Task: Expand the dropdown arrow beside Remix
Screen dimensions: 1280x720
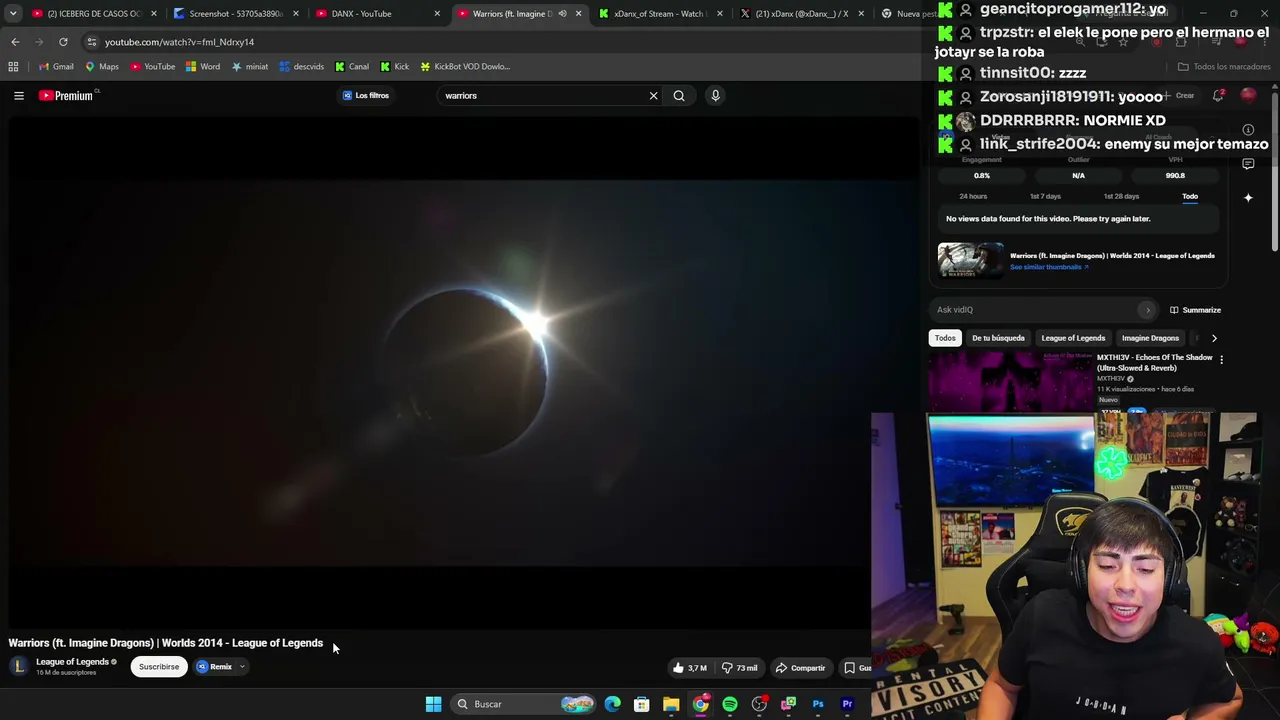Action: pos(242,667)
